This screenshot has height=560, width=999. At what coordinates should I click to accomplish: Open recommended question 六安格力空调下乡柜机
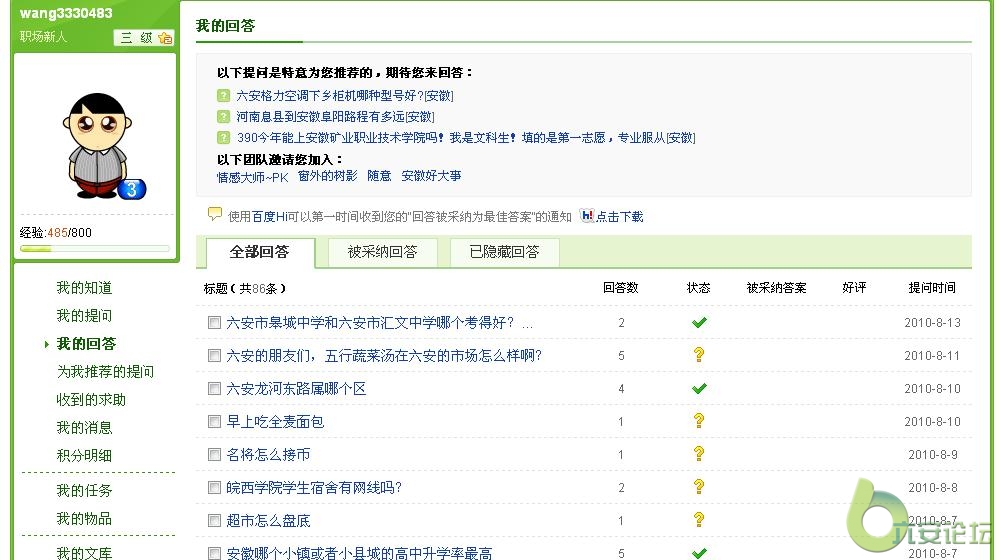(345, 96)
